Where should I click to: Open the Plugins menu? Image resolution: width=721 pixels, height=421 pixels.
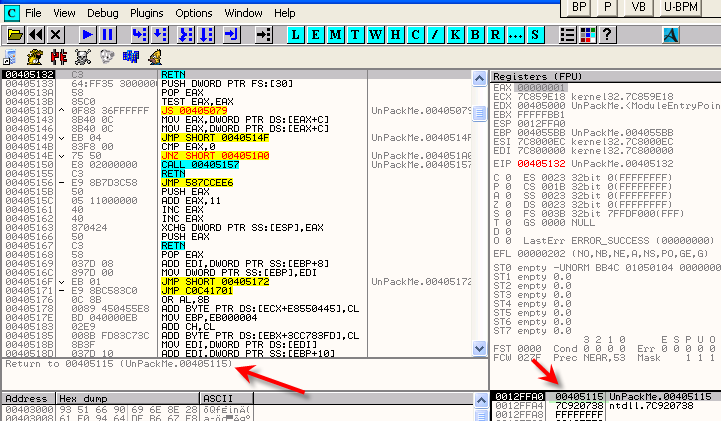point(146,13)
